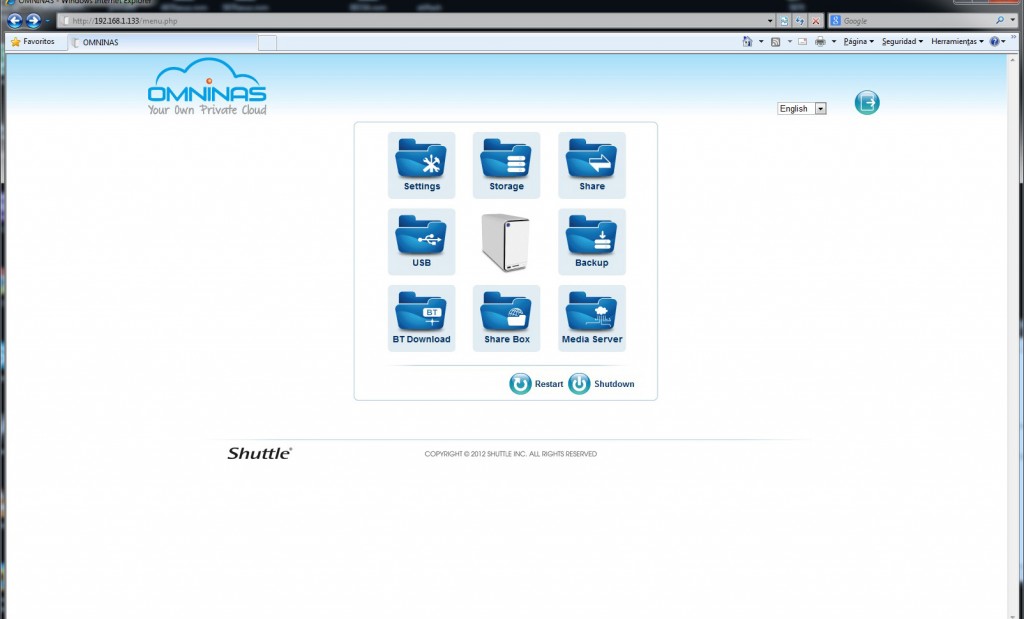Go forward with browser Forward button

[33, 21]
